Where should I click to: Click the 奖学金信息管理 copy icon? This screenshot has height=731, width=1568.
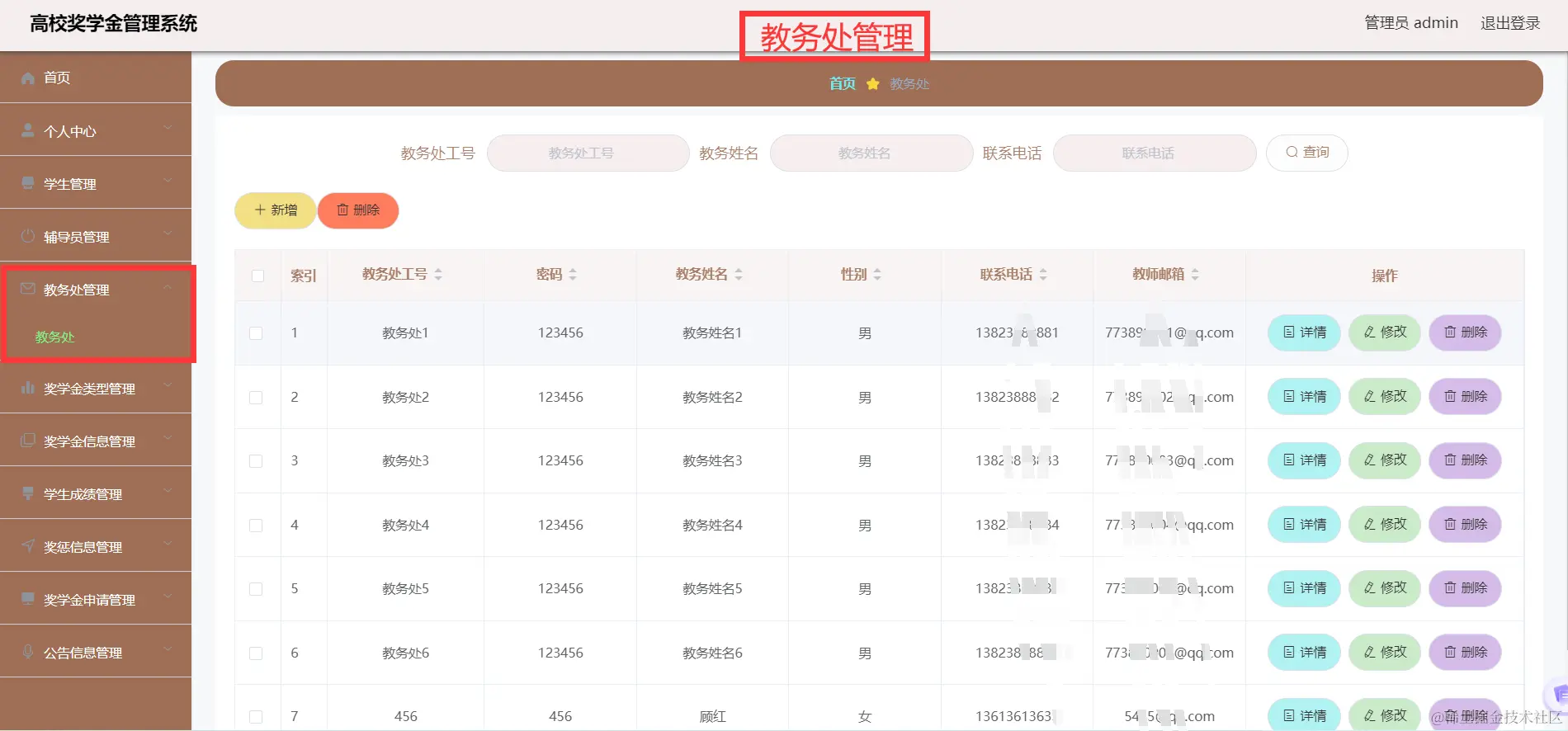(x=28, y=441)
